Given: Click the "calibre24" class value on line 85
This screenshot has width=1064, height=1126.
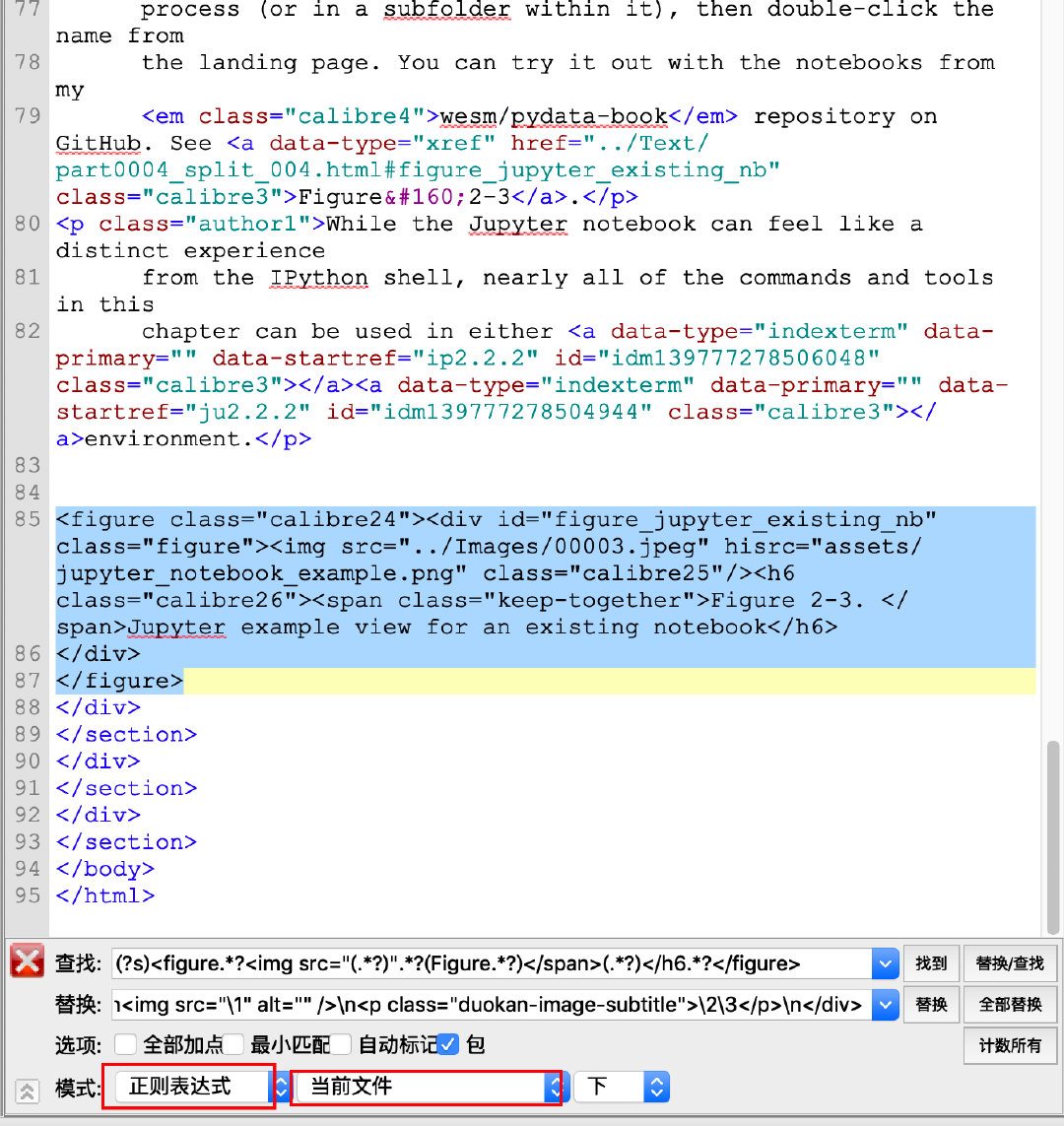Looking at the screenshot, I should pyautogui.click(x=333, y=519).
